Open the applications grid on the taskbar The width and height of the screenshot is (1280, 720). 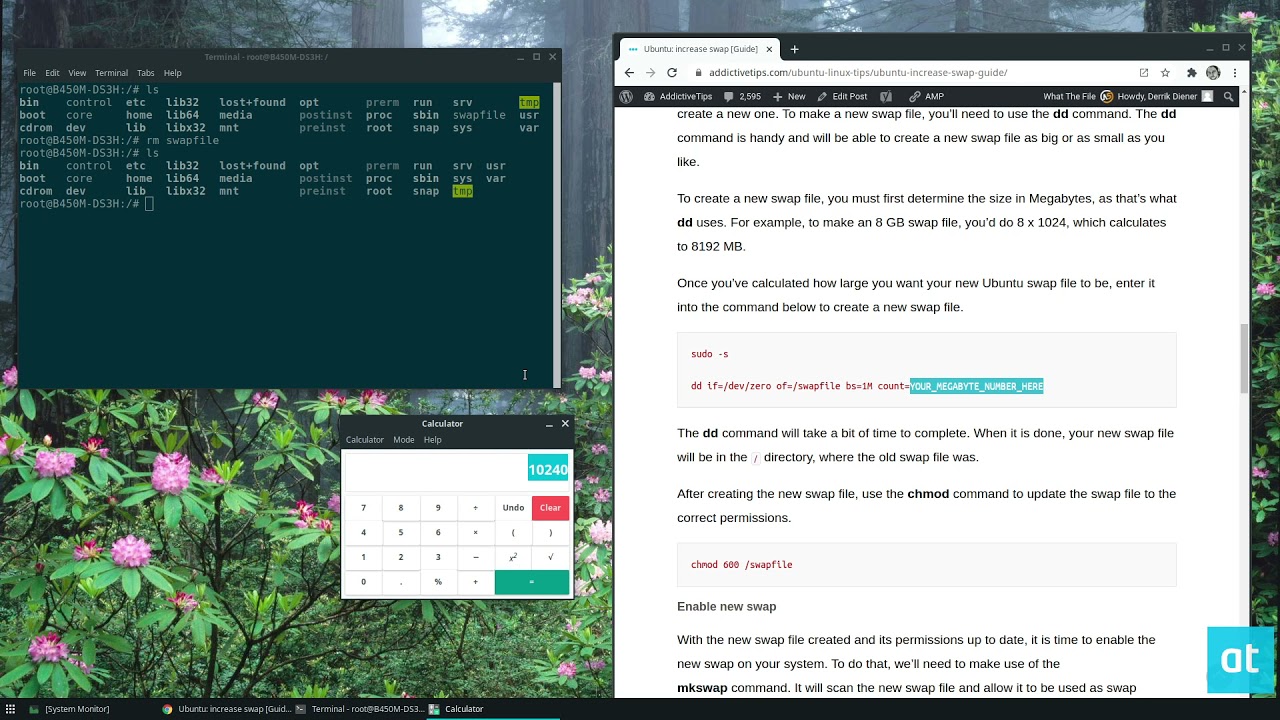click(11, 709)
